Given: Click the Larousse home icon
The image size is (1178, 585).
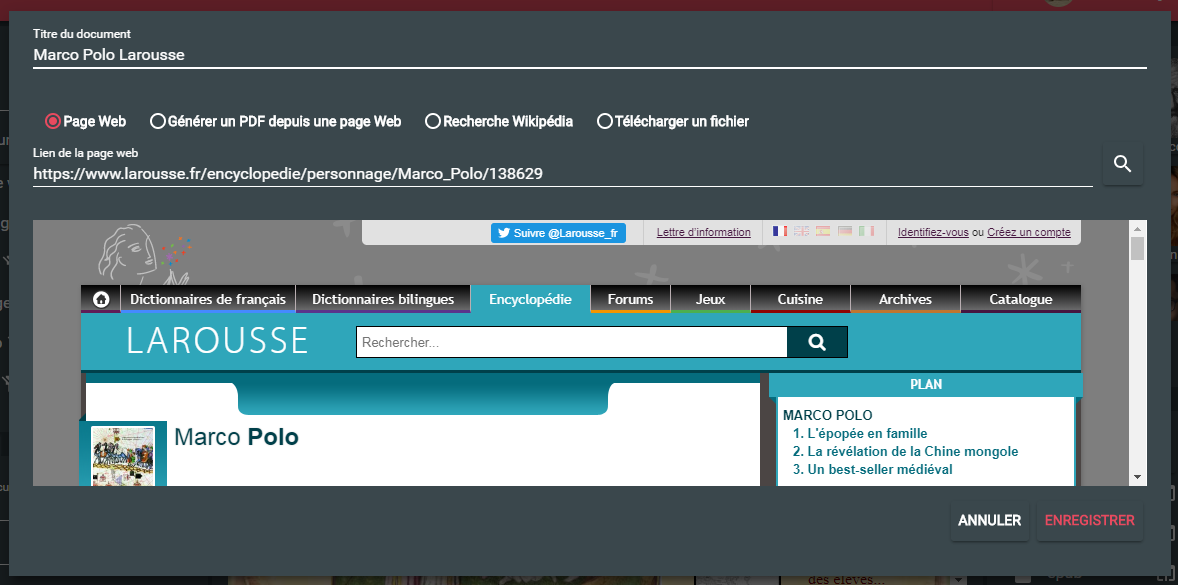Looking at the screenshot, I should coord(100,299).
